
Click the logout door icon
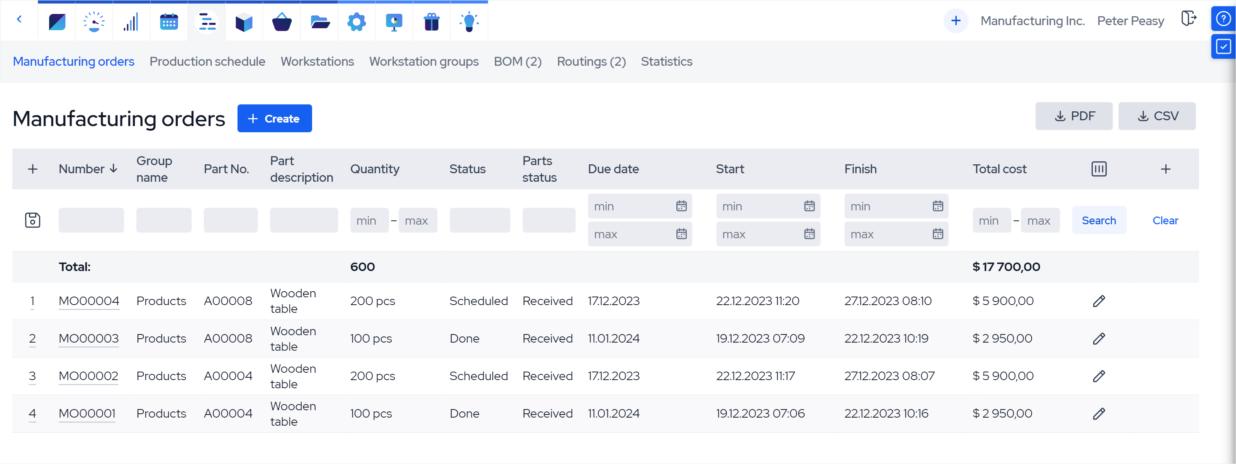[1188, 19]
